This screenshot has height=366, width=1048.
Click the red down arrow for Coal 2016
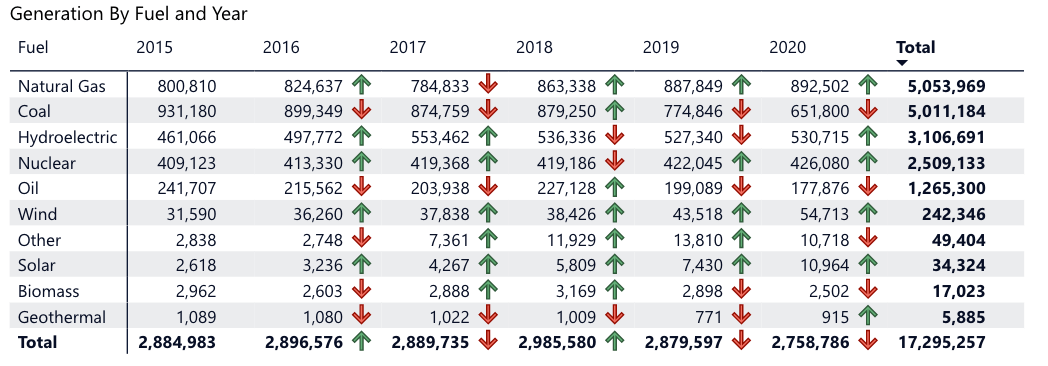click(362, 111)
